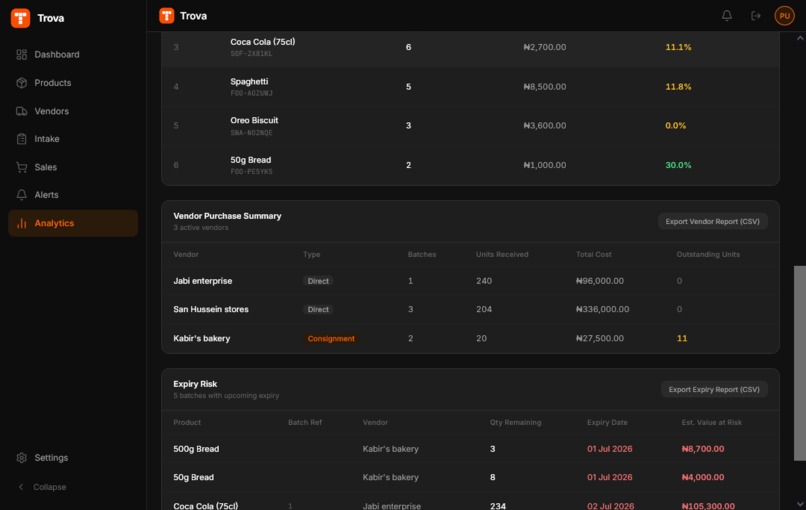Image resolution: width=806 pixels, height=510 pixels.
Task: Click the ₦336,000.00 total cost
Action: tap(602, 309)
